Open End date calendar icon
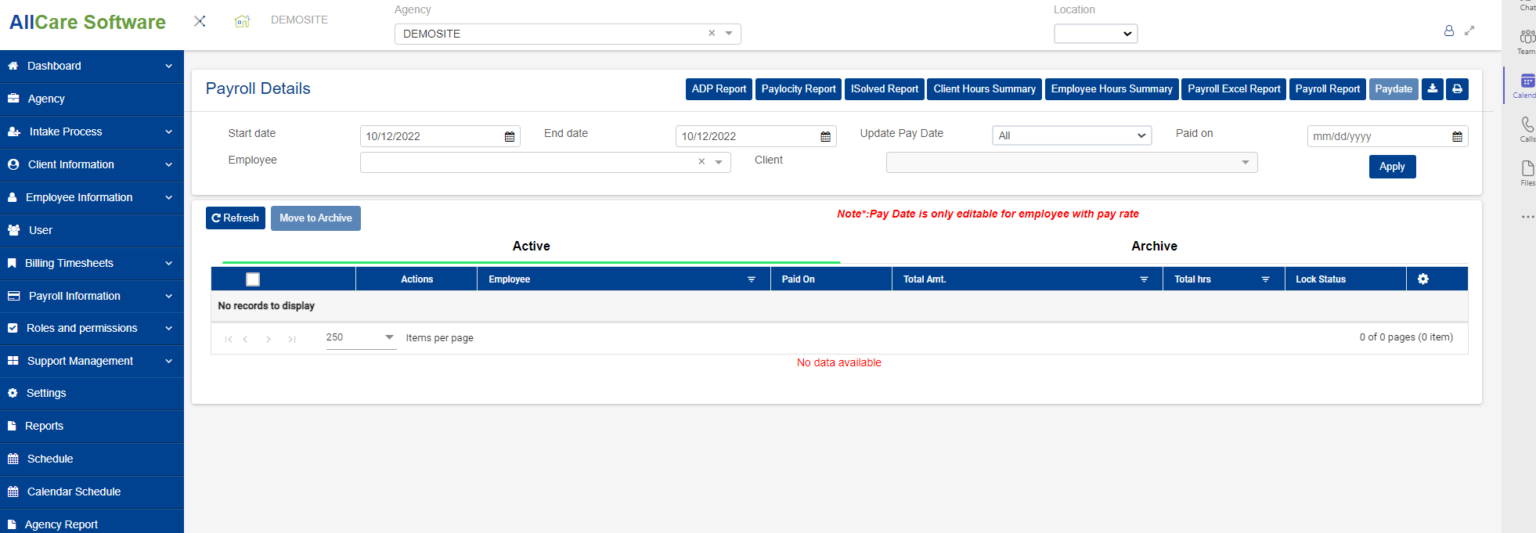The height and width of the screenshot is (533, 1536). click(825, 136)
